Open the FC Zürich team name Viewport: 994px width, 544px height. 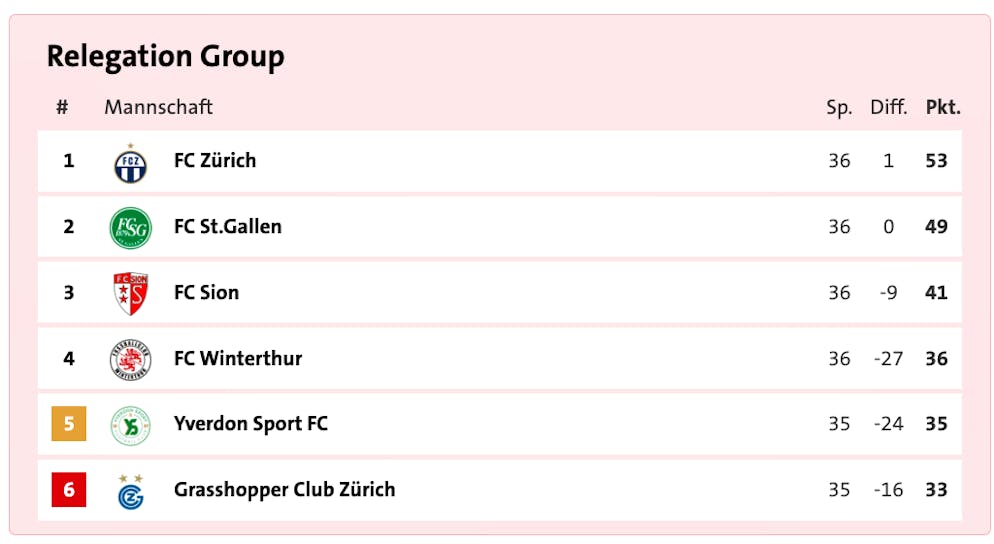(x=215, y=160)
